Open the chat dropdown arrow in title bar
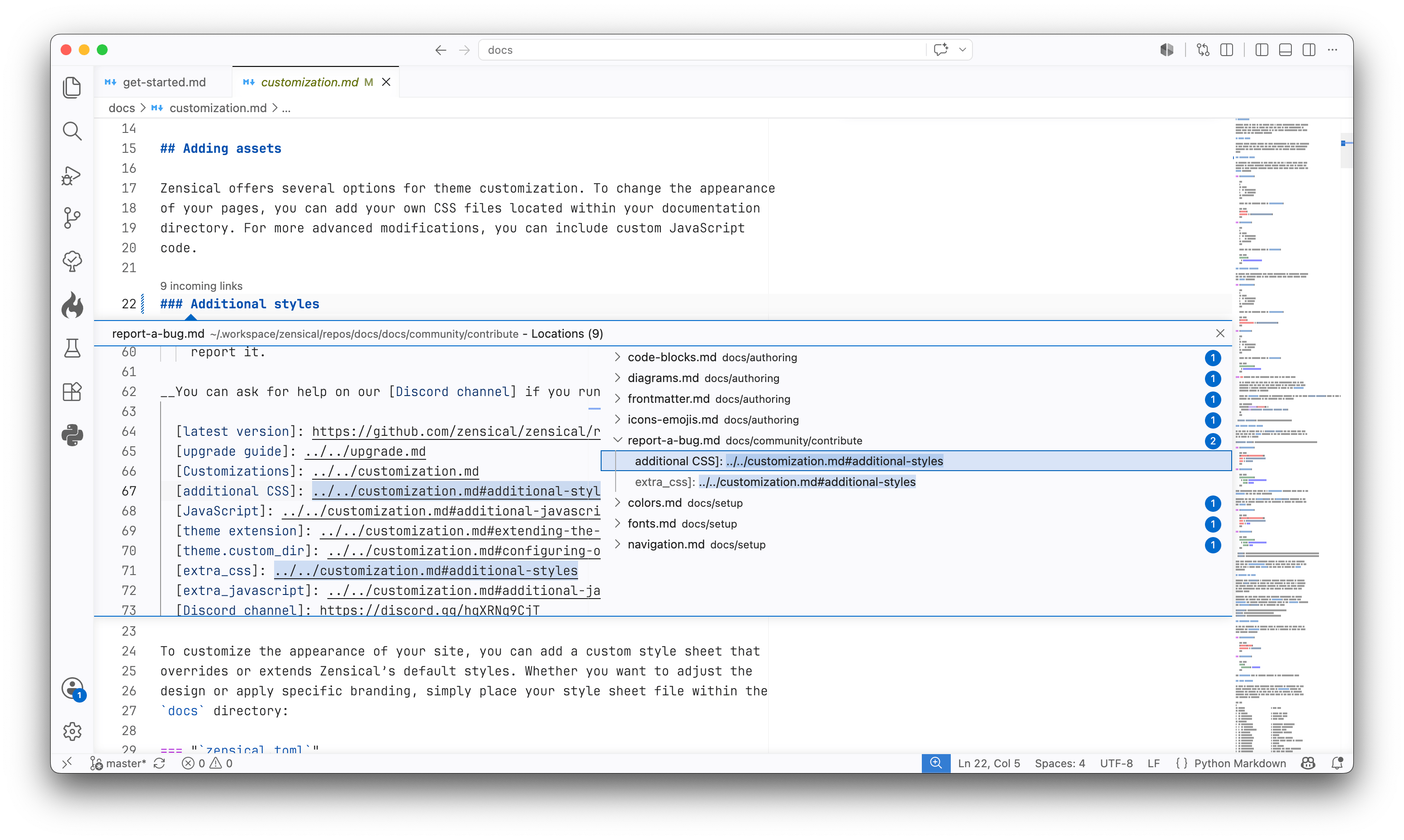Screen dimensions: 1404x840 963,50
